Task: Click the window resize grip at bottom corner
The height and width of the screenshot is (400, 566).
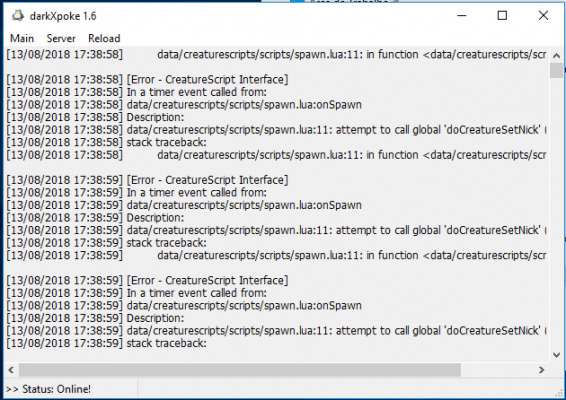Action: coord(559,393)
